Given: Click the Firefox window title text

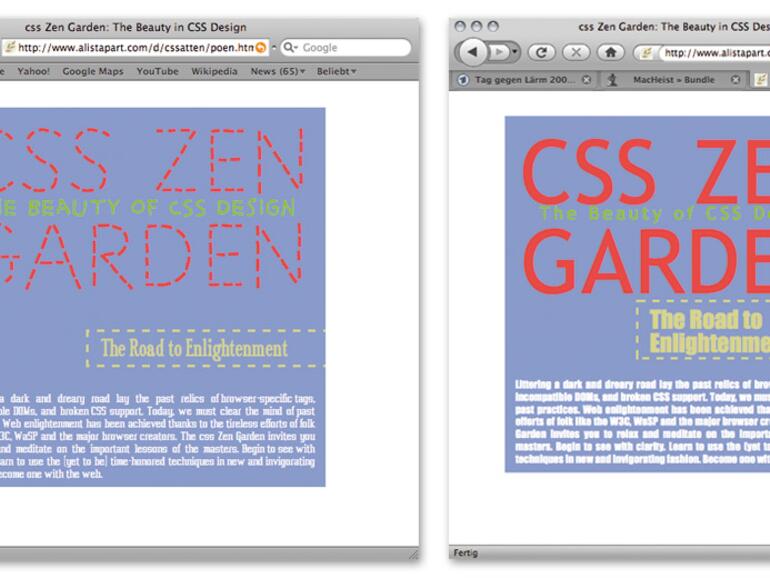Looking at the screenshot, I should (x=674, y=27).
